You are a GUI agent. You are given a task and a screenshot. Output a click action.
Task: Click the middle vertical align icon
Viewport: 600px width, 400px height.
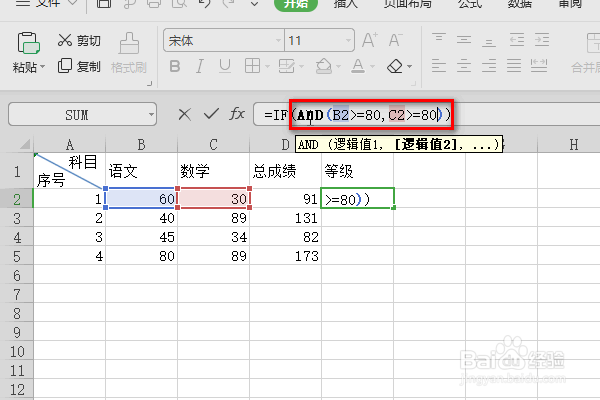click(x=464, y=39)
